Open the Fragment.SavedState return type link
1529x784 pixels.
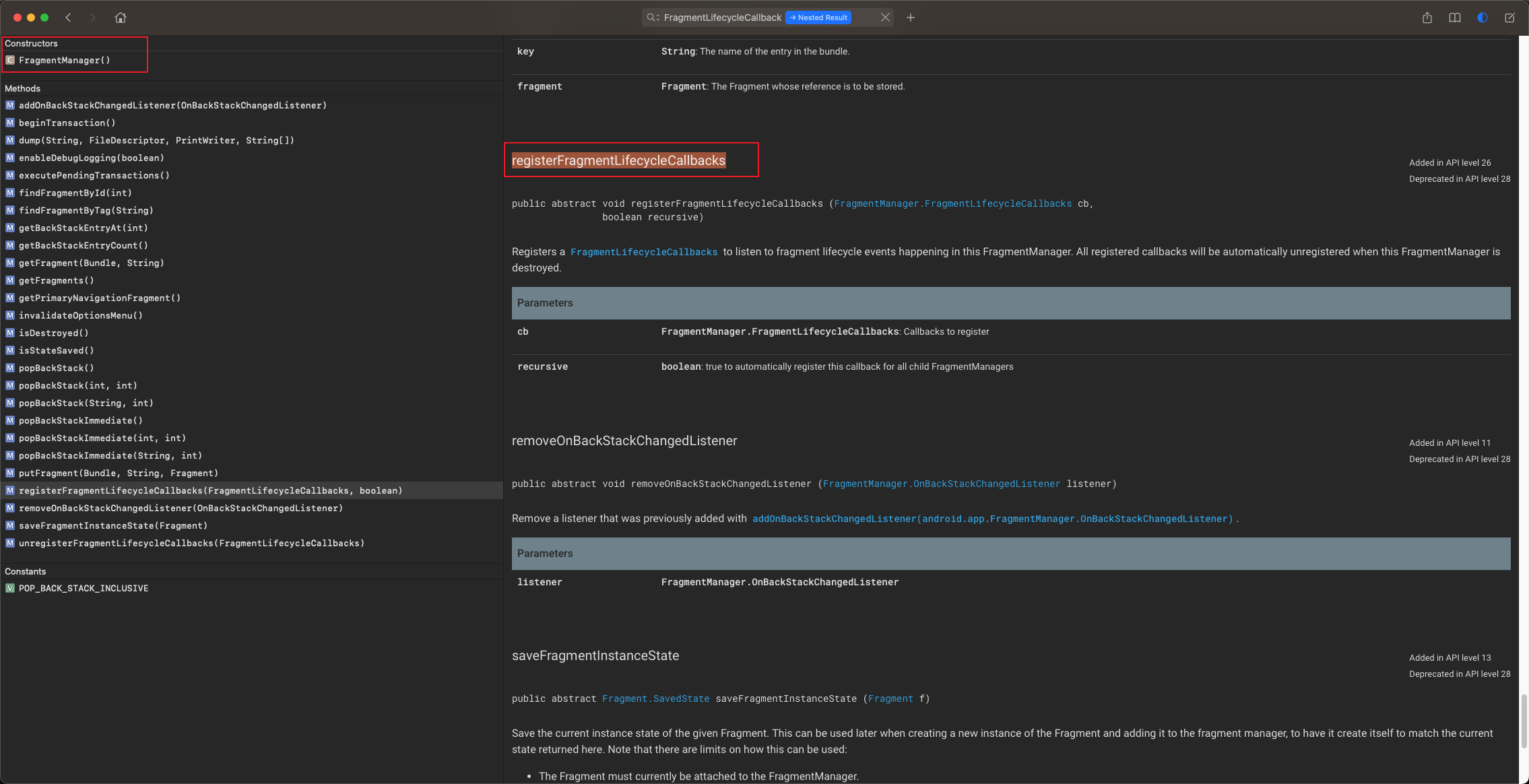(x=655, y=699)
